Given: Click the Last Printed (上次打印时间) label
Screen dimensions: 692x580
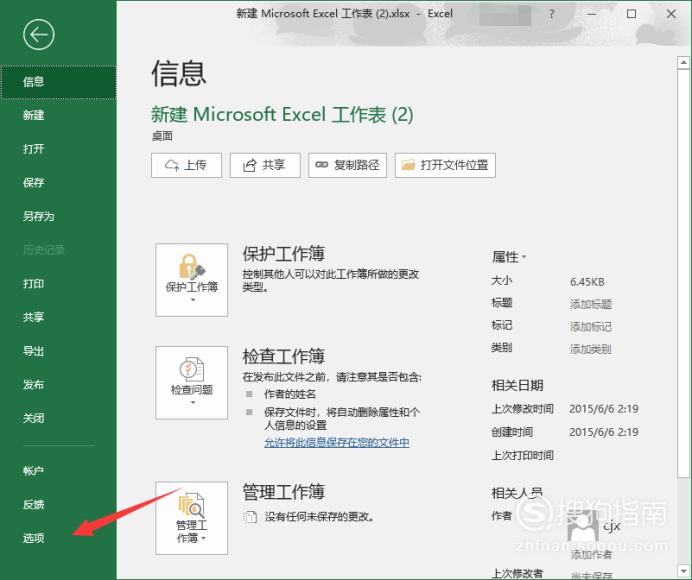Looking at the screenshot, I should [x=523, y=455].
